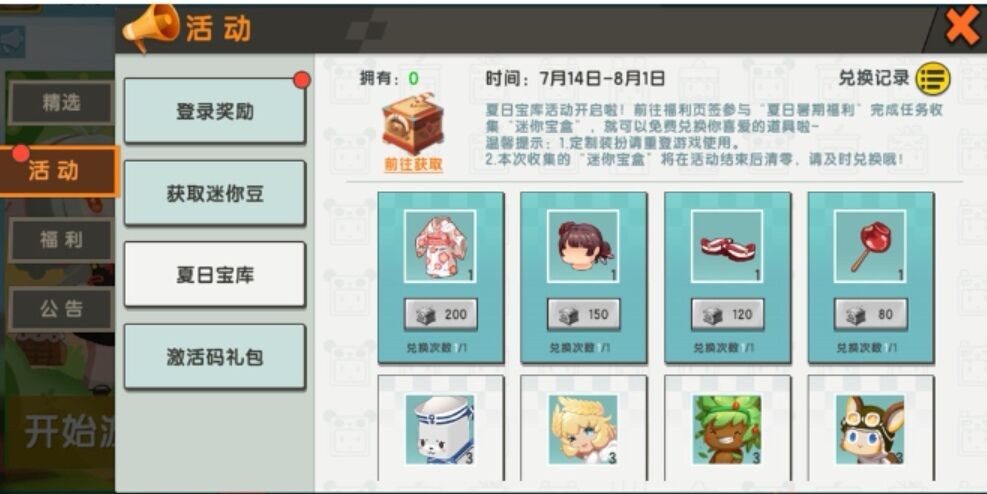Go to the 福利 side menu
987x494 pixels.
coord(61,239)
